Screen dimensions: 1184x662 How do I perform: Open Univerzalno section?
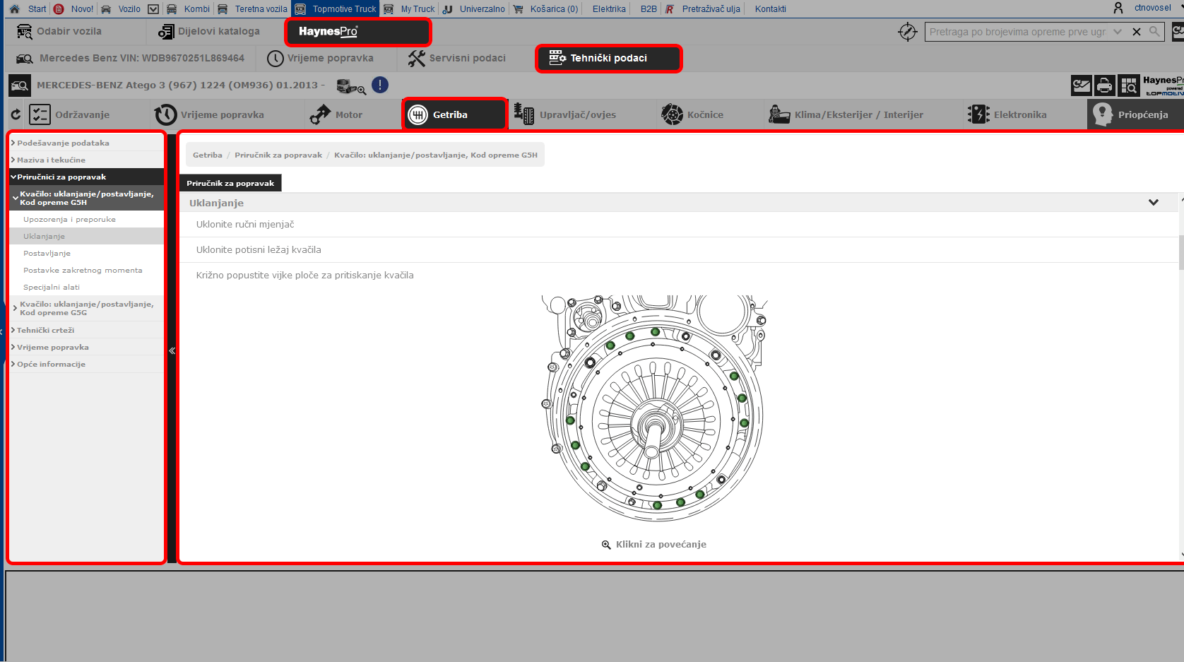pos(482,9)
